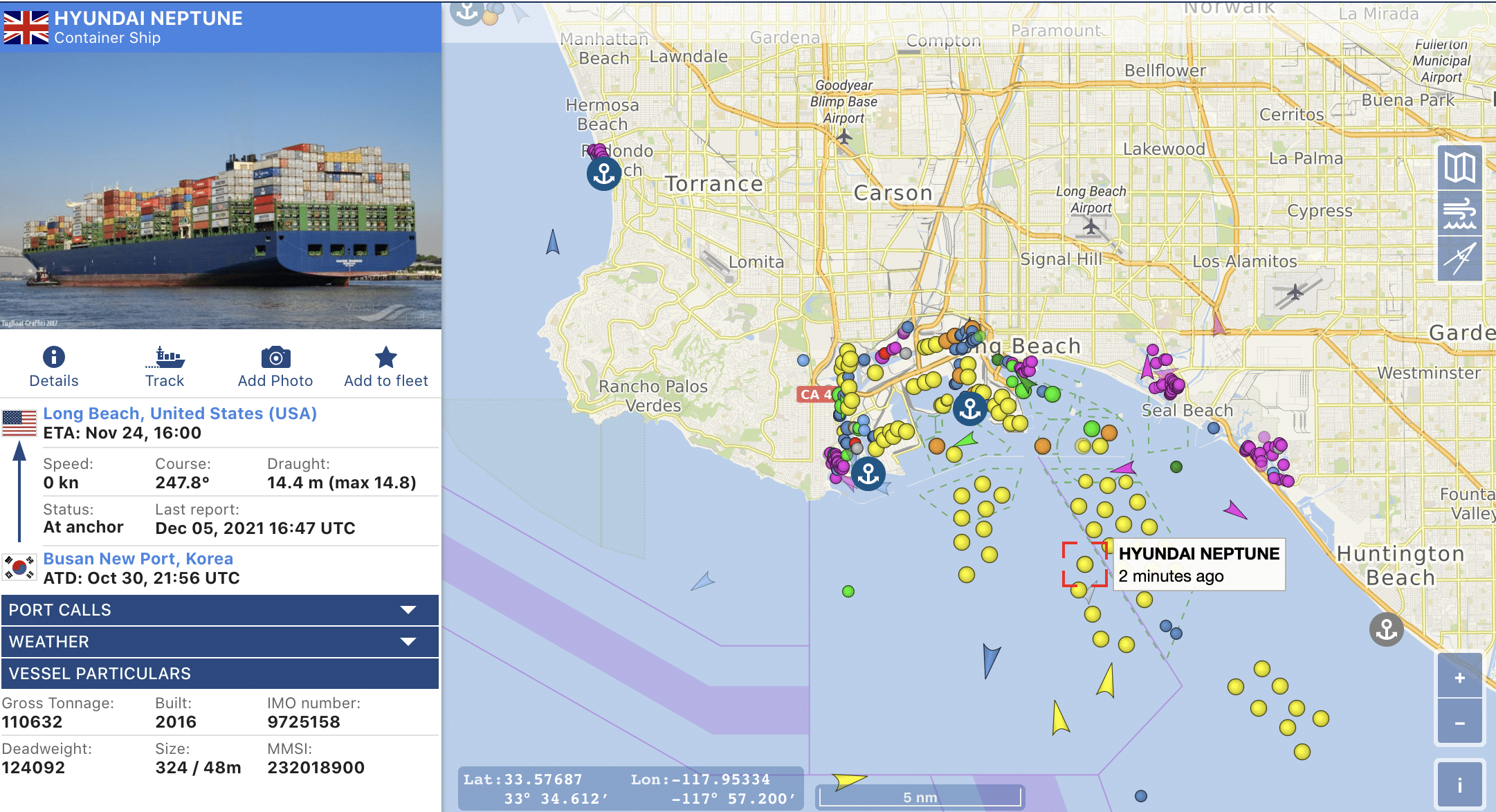Click the green ship arrow inside the breakwater
Image resolution: width=1496 pixels, height=812 pixels.
coord(965,440)
